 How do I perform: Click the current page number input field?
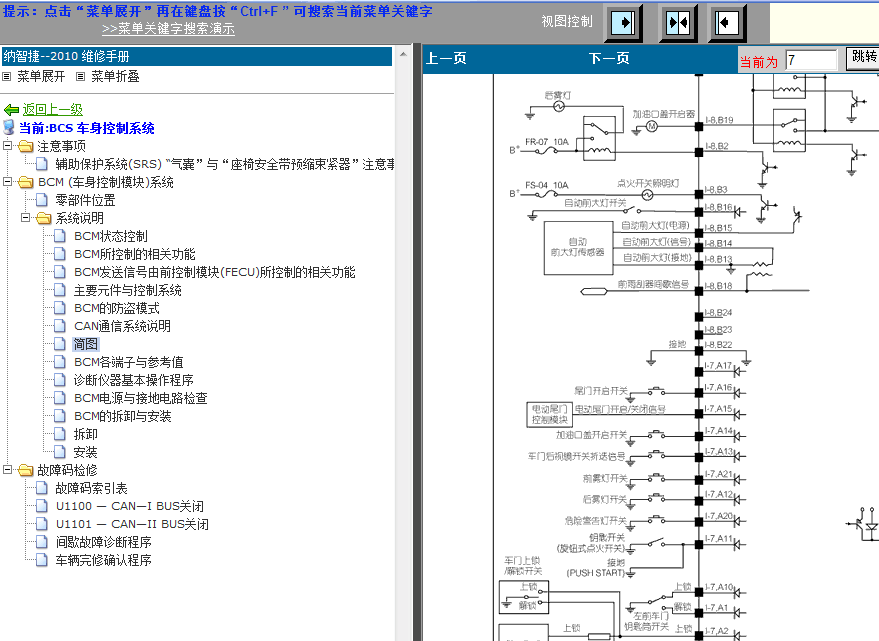click(810, 61)
